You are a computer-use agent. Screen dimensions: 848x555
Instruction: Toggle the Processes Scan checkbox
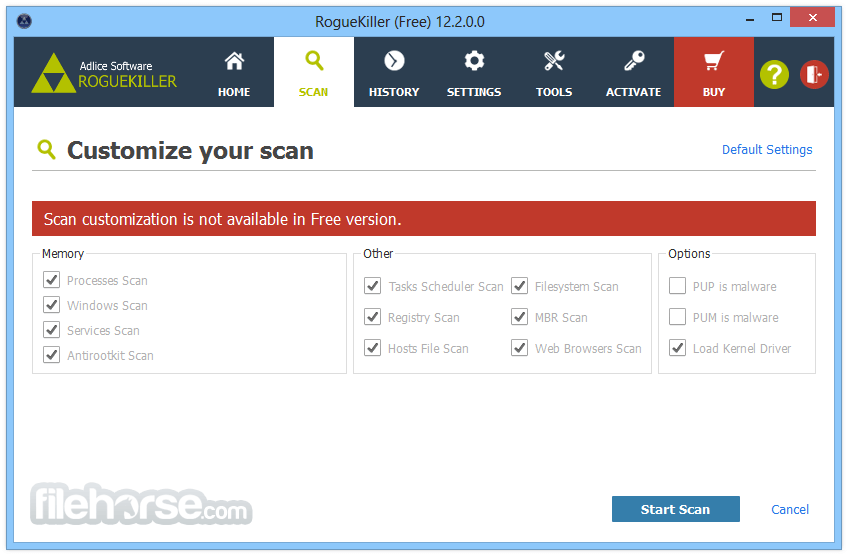tap(51, 280)
